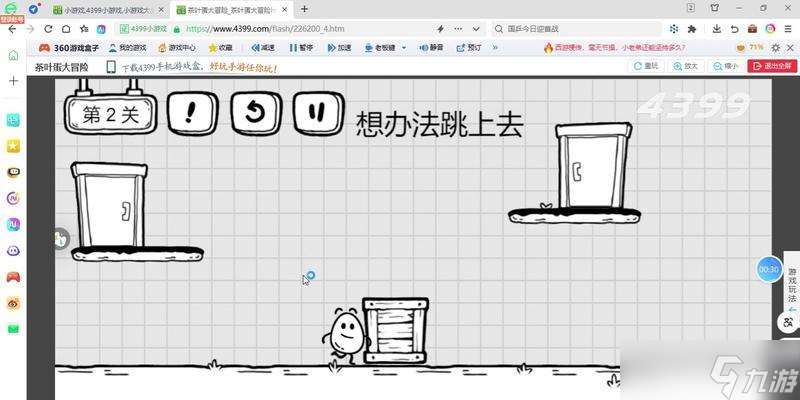
Task: Expand more game bar items with »
Action: [x=495, y=47]
